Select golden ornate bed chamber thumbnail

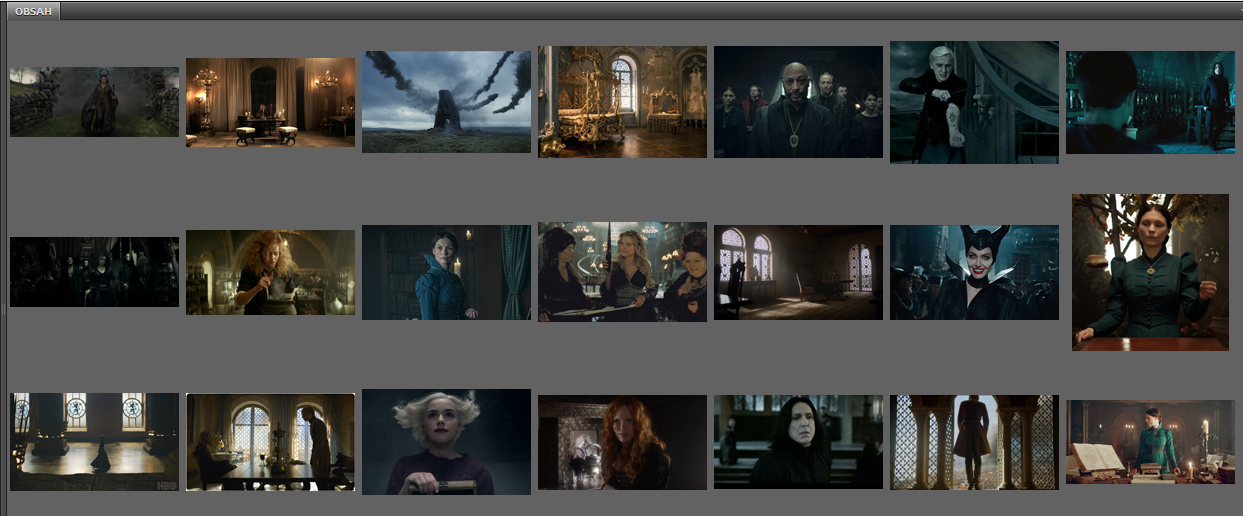point(622,102)
